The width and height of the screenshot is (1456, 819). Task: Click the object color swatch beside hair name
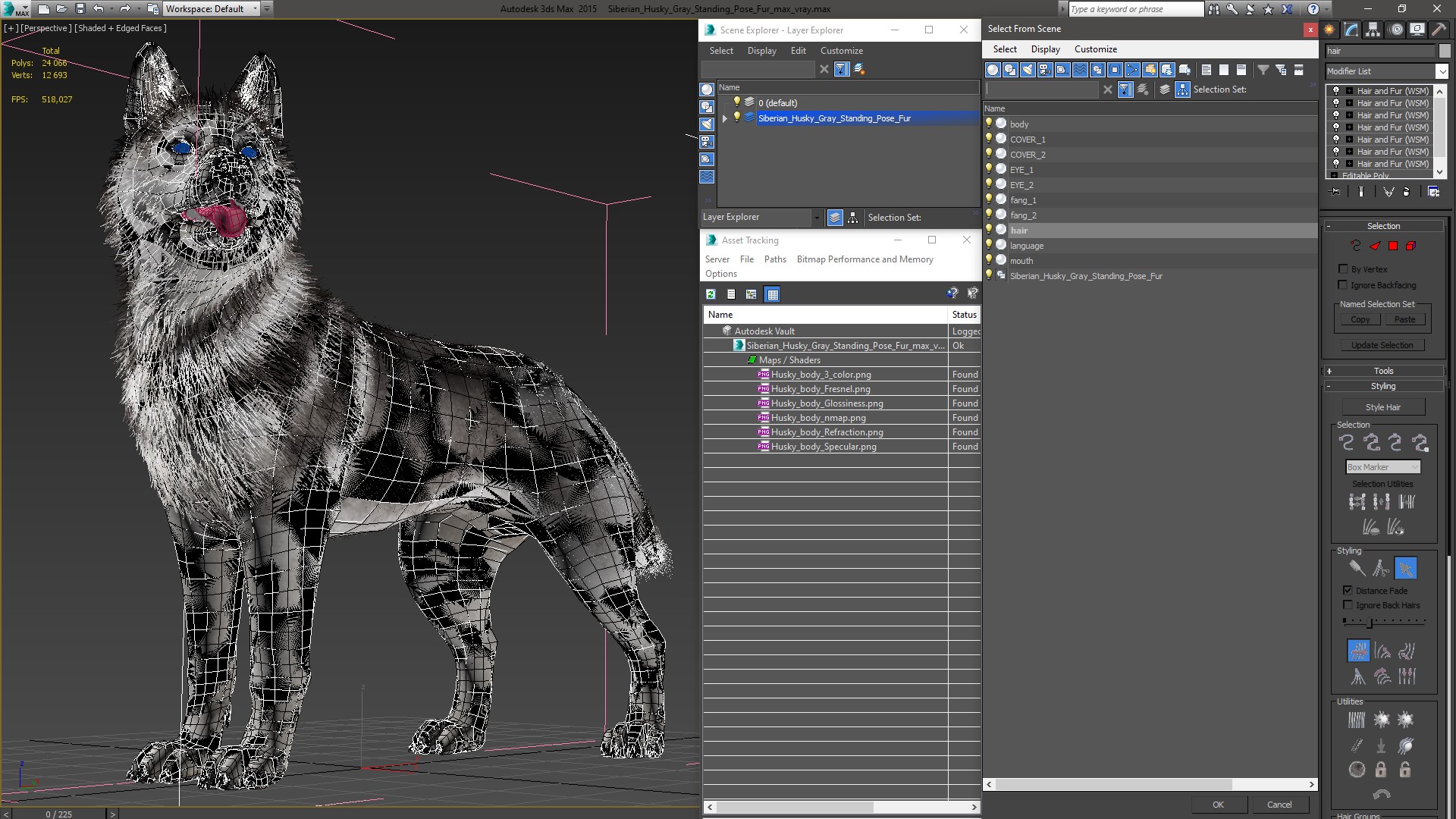coord(1444,51)
